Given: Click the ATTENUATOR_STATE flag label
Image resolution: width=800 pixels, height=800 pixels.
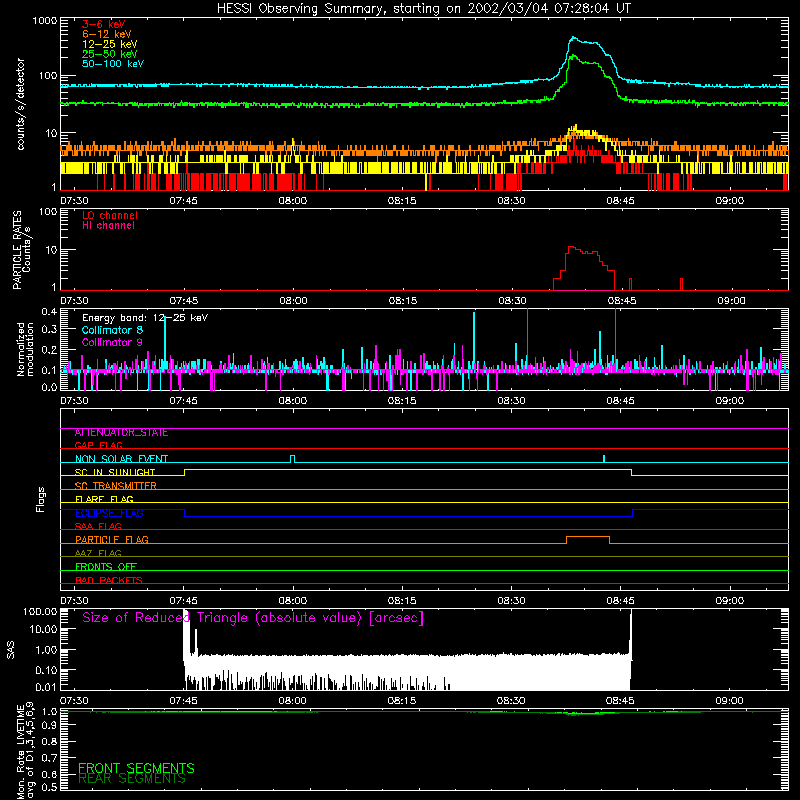Looking at the screenshot, I should pos(121,433).
